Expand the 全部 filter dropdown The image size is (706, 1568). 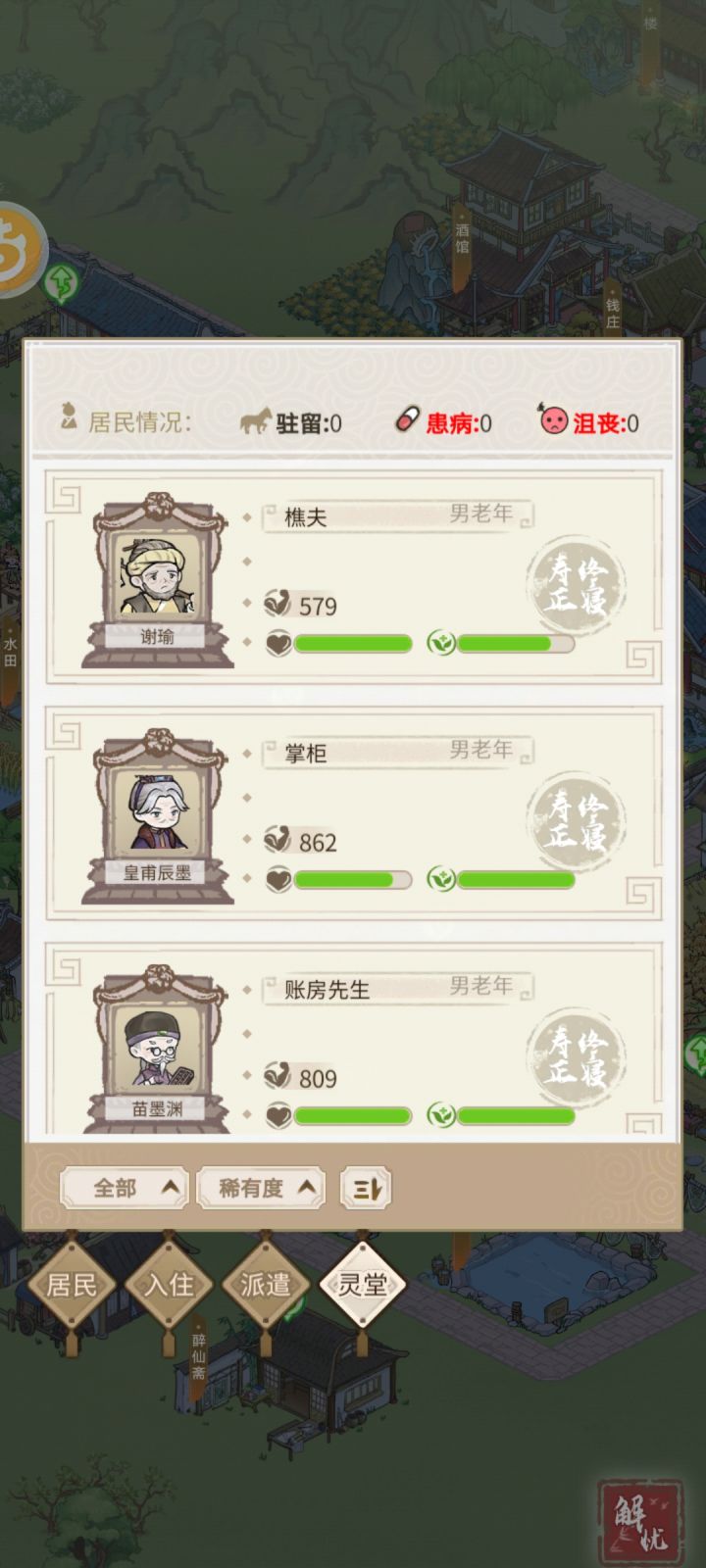(125, 1189)
